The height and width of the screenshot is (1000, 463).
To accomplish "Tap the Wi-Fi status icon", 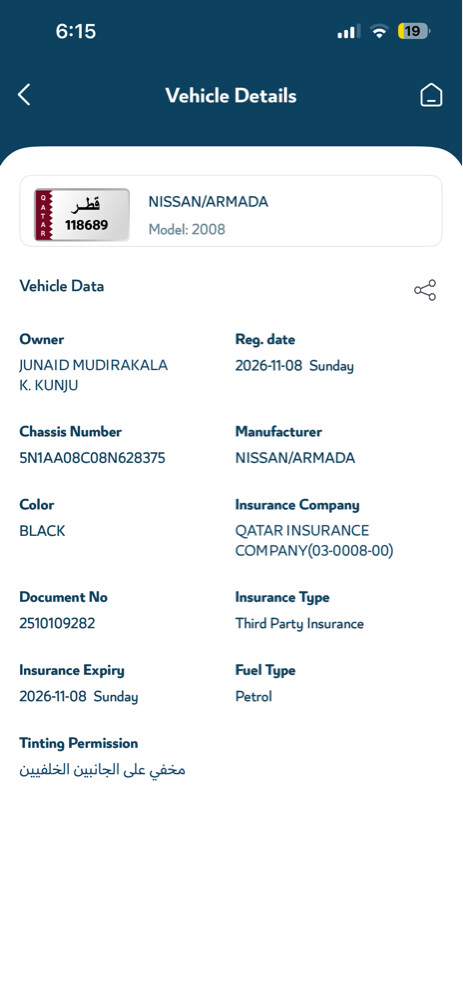I will [379, 31].
